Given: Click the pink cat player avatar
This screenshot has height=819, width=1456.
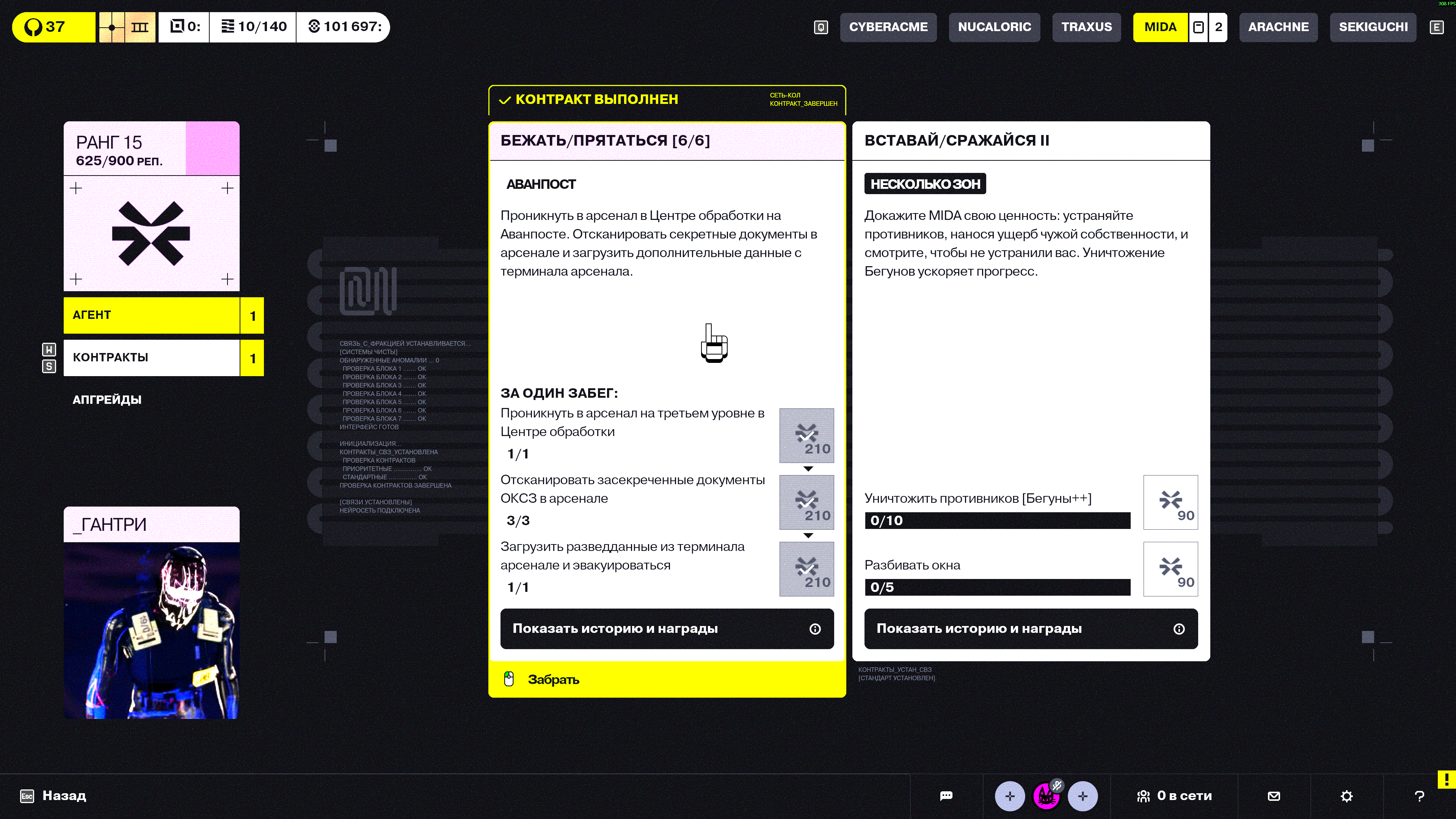Looking at the screenshot, I should (1046, 796).
